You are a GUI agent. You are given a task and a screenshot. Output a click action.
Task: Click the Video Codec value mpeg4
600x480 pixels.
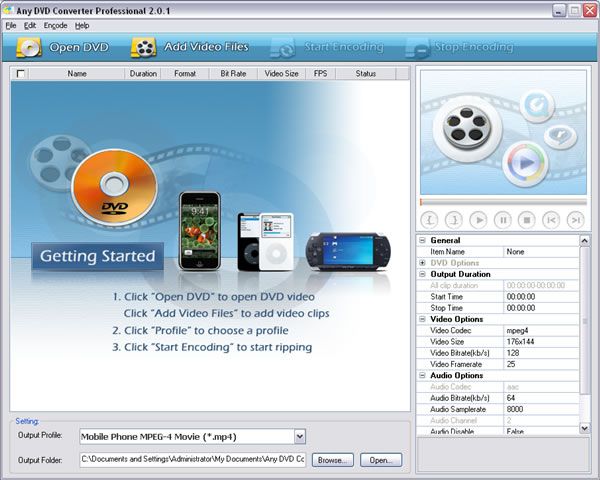[x=517, y=331]
